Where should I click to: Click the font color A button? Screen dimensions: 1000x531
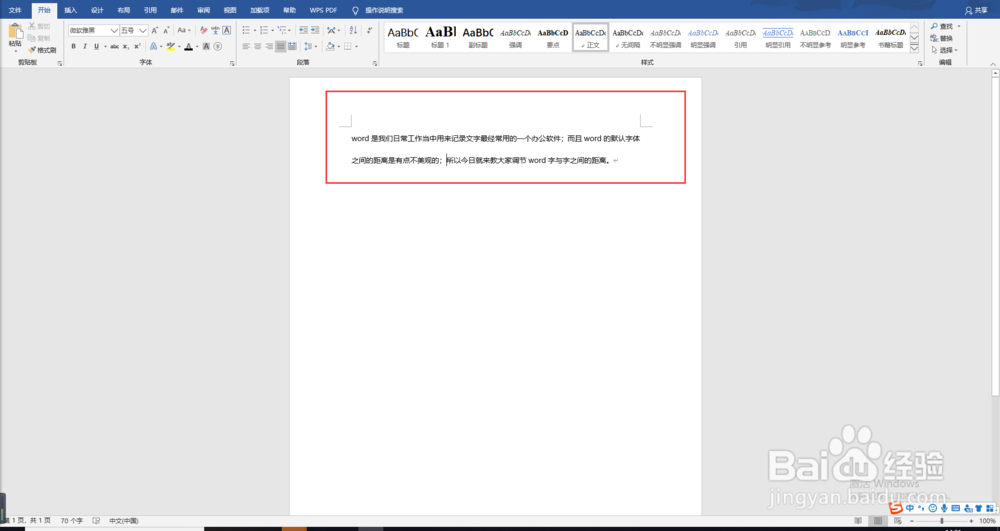(188, 47)
